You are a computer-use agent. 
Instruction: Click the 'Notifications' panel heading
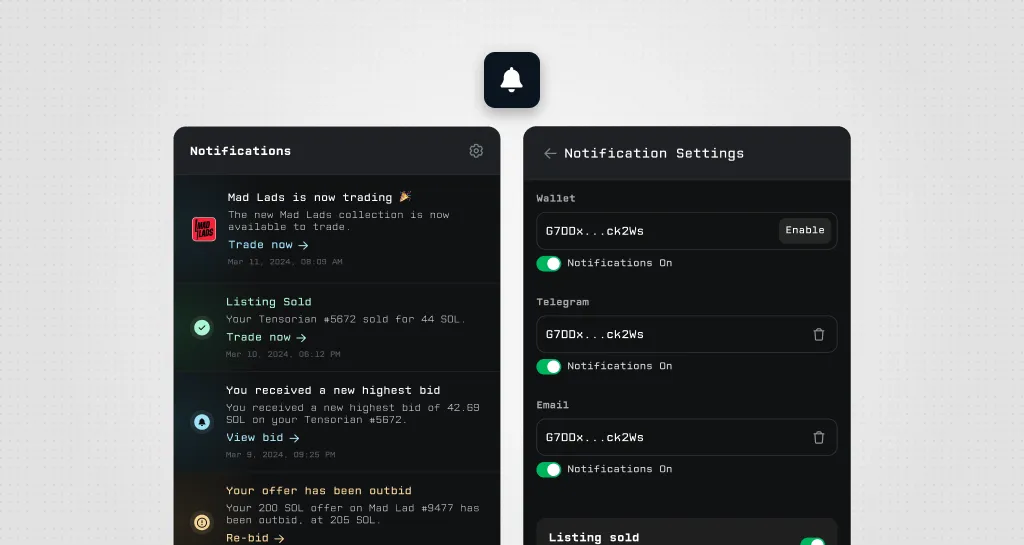240,151
